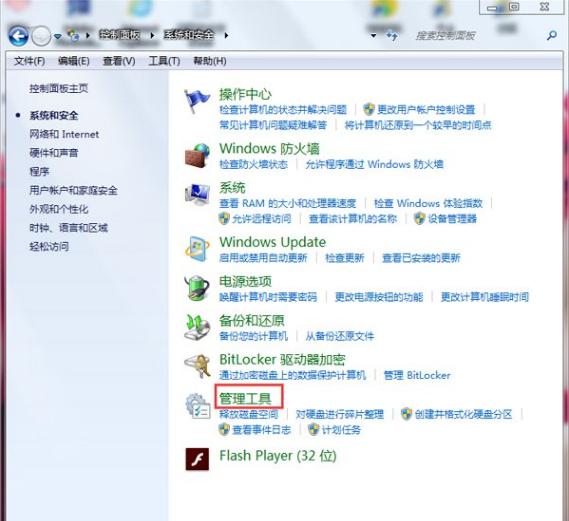Open 时钟、语言和区域 category
Viewport: 569px width, 521px height.
(x=69, y=228)
